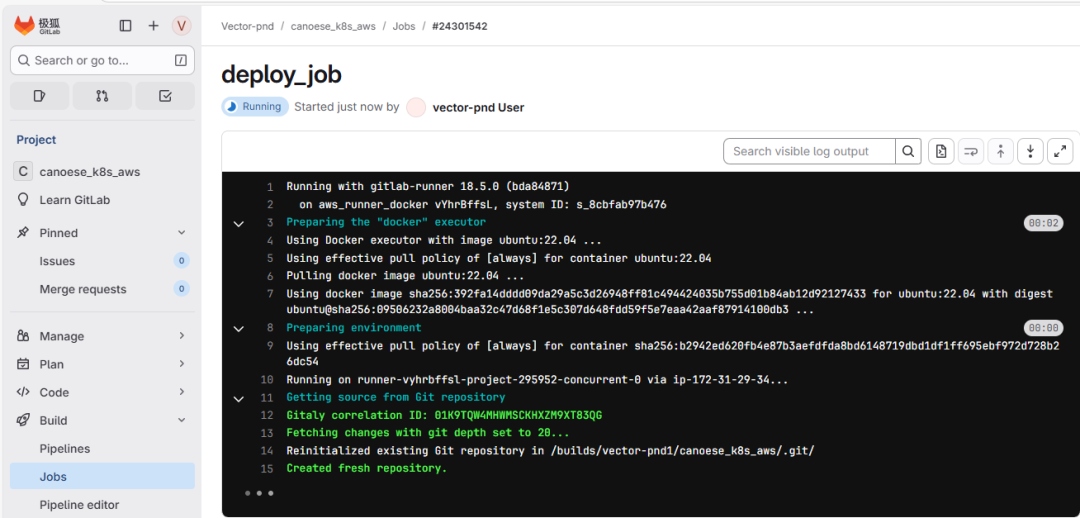Click the canoese_k8s_aws C project avatar
Viewport: 1080px width, 518px height.
click(x=23, y=172)
